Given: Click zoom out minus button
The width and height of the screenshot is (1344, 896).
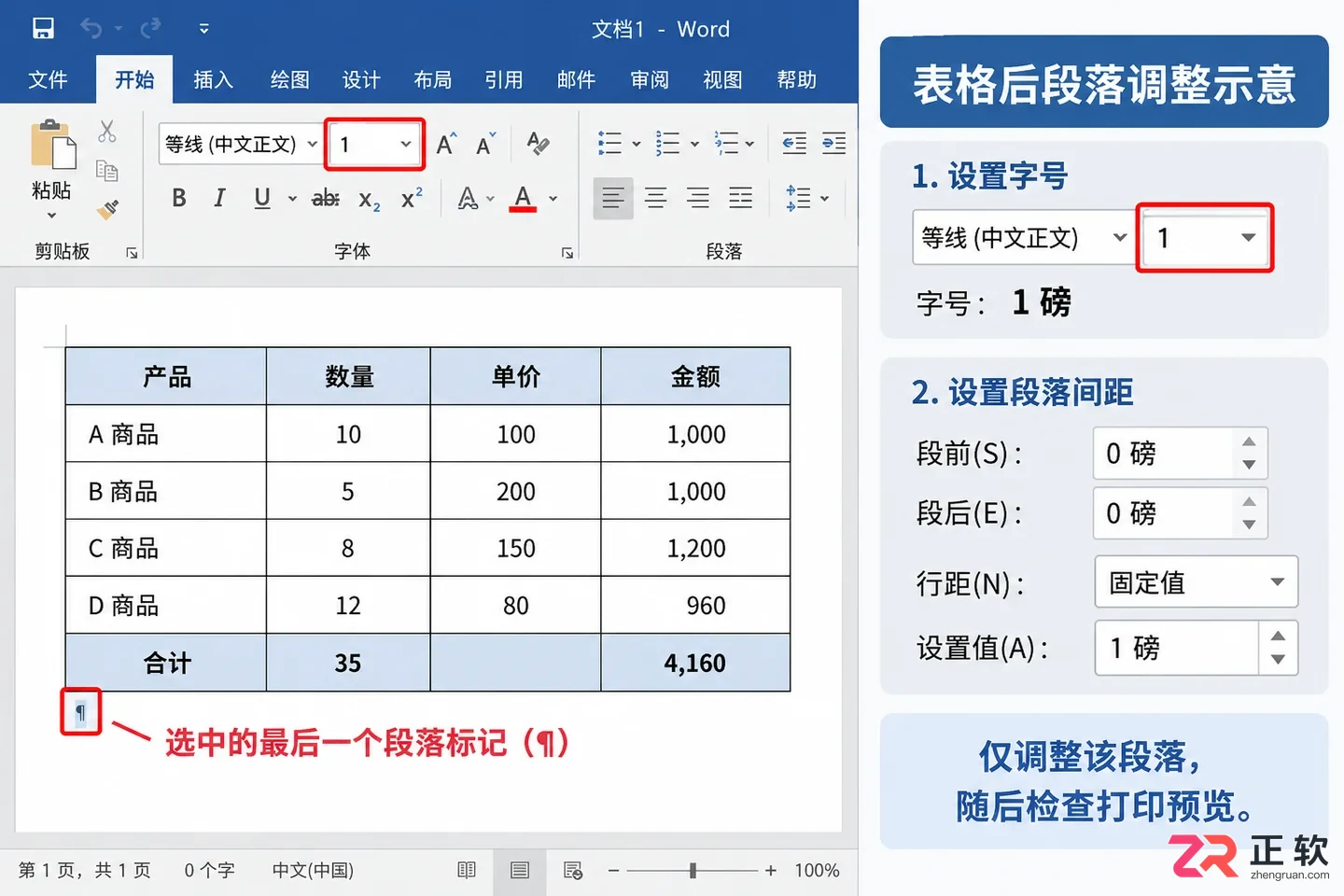Looking at the screenshot, I should tap(613, 870).
